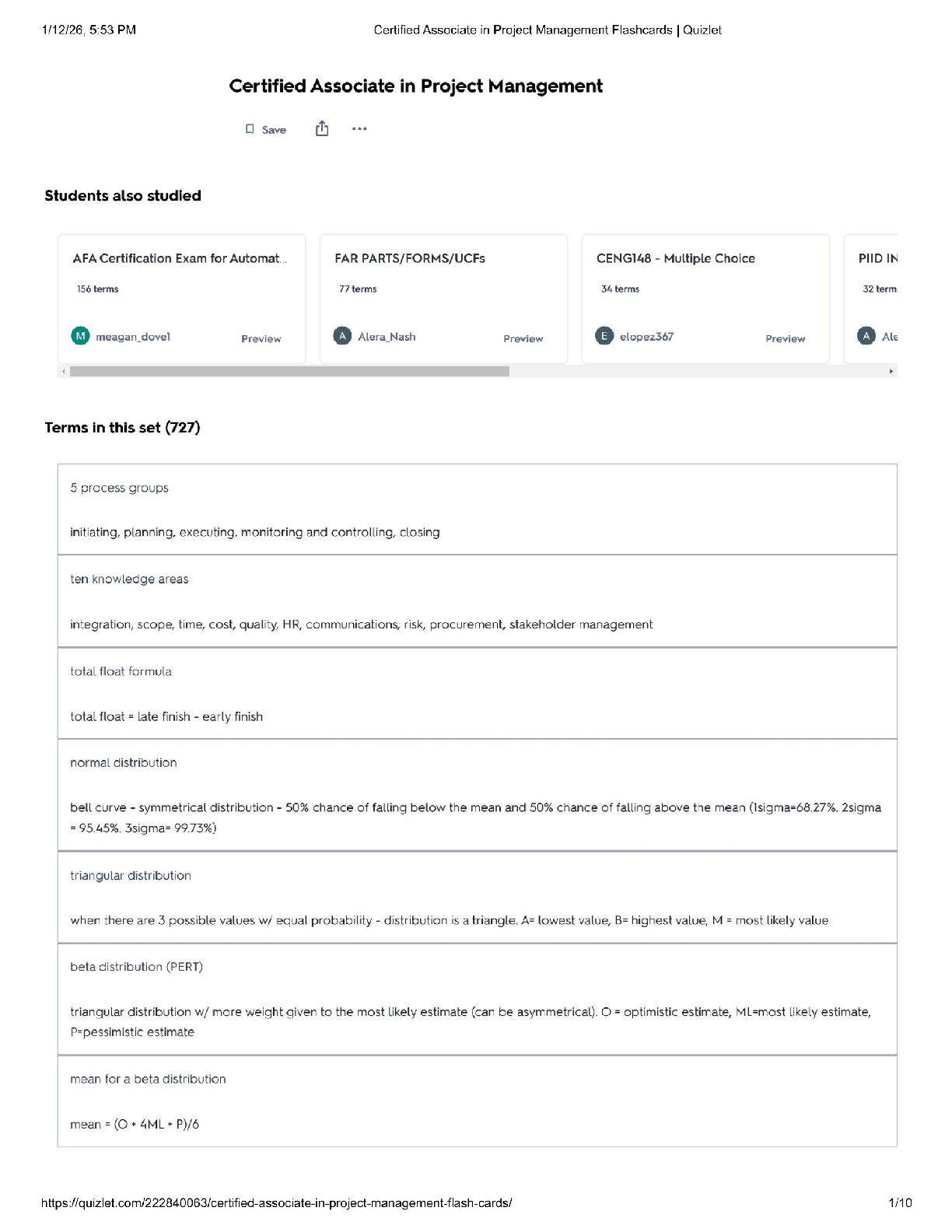
Task: Click elopez367 avatar icon
Action: pos(604,336)
